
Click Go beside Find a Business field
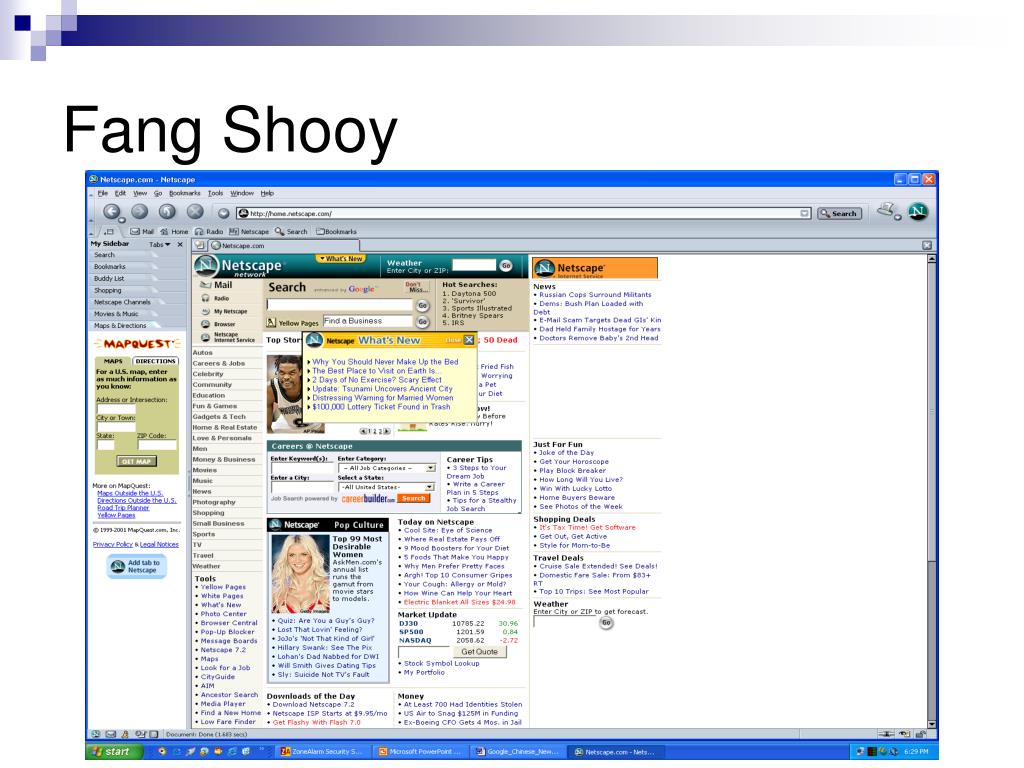[x=423, y=322]
